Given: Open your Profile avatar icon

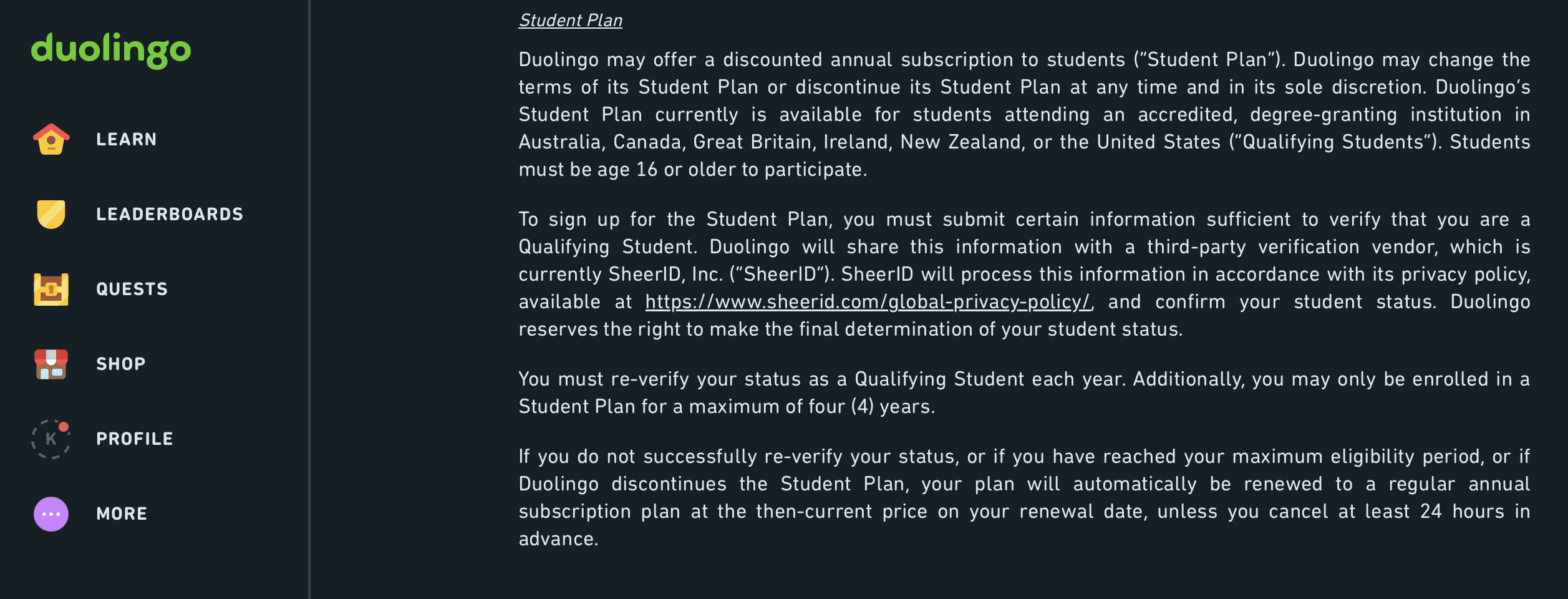Looking at the screenshot, I should (x=51, y=439).
